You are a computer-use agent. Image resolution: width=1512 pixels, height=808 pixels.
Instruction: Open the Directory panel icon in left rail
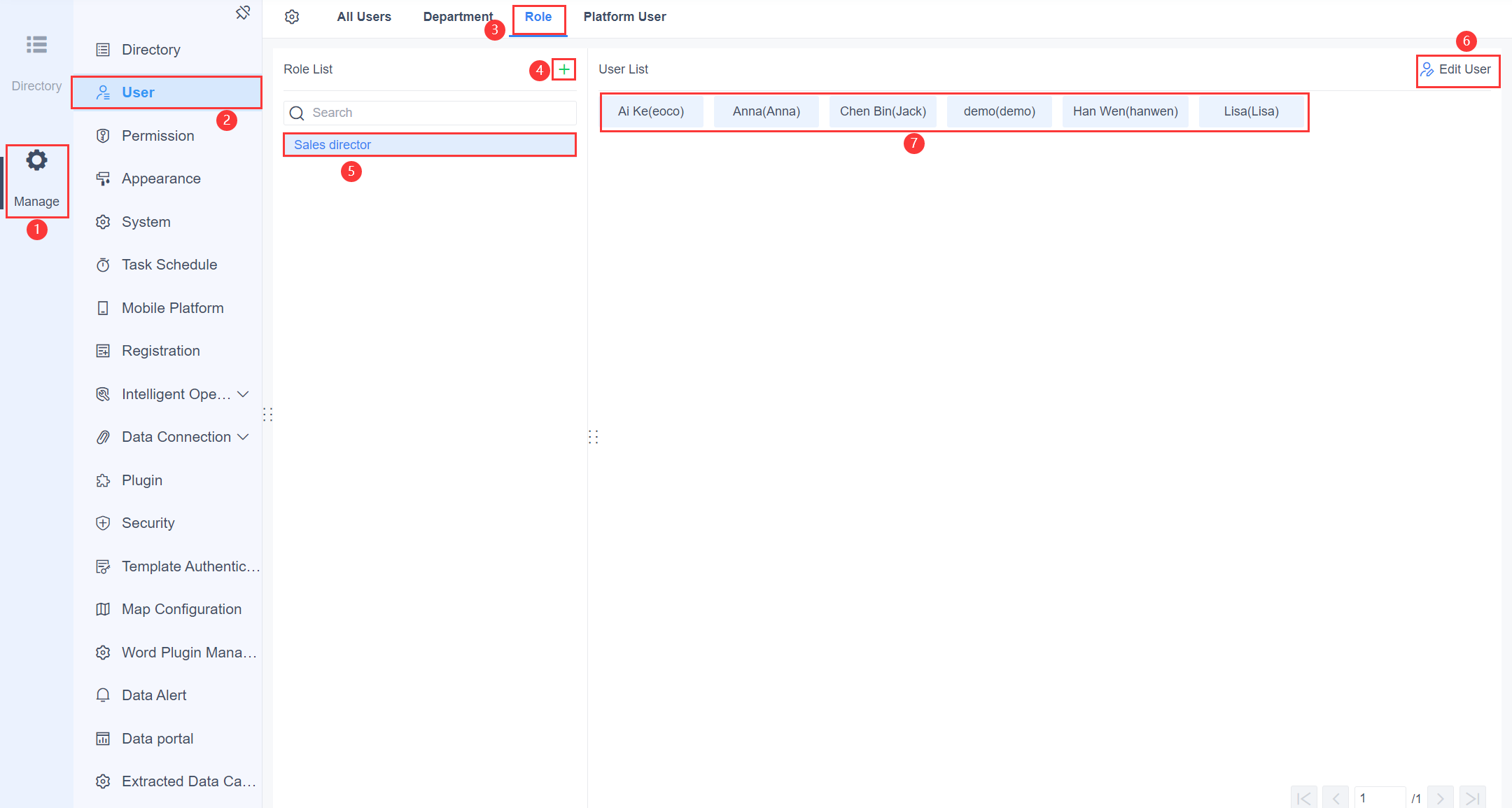click(x=36, y=45)
